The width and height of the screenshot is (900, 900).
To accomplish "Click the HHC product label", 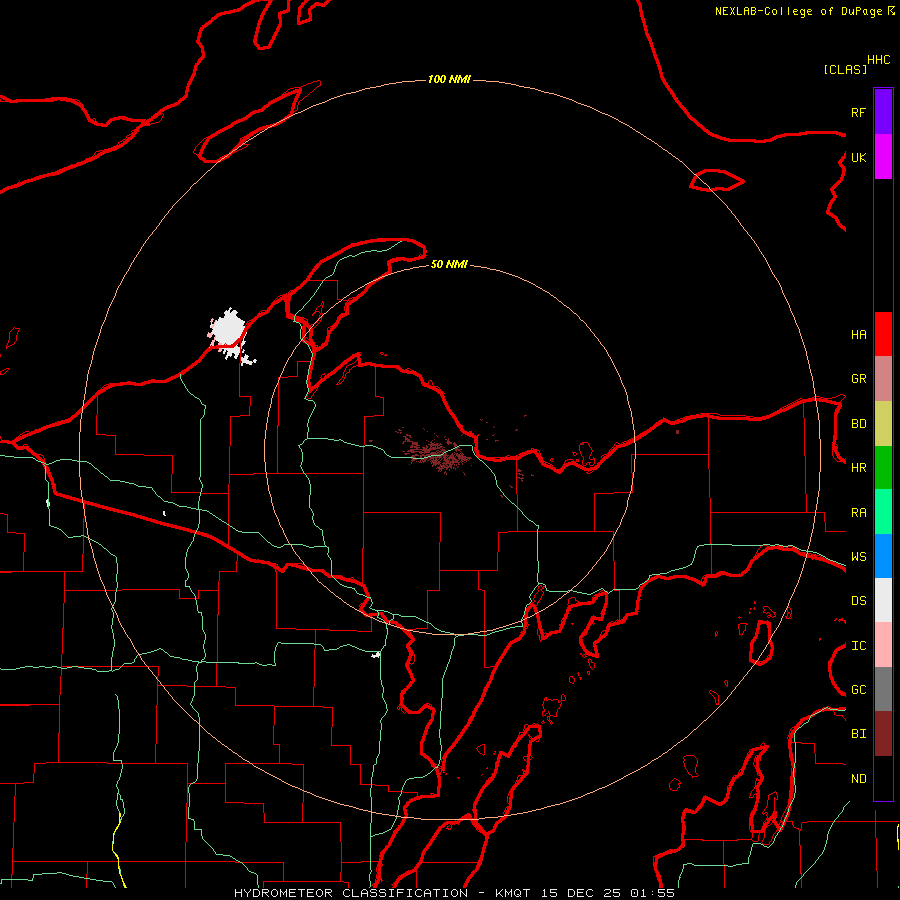I will coord(879,60).
